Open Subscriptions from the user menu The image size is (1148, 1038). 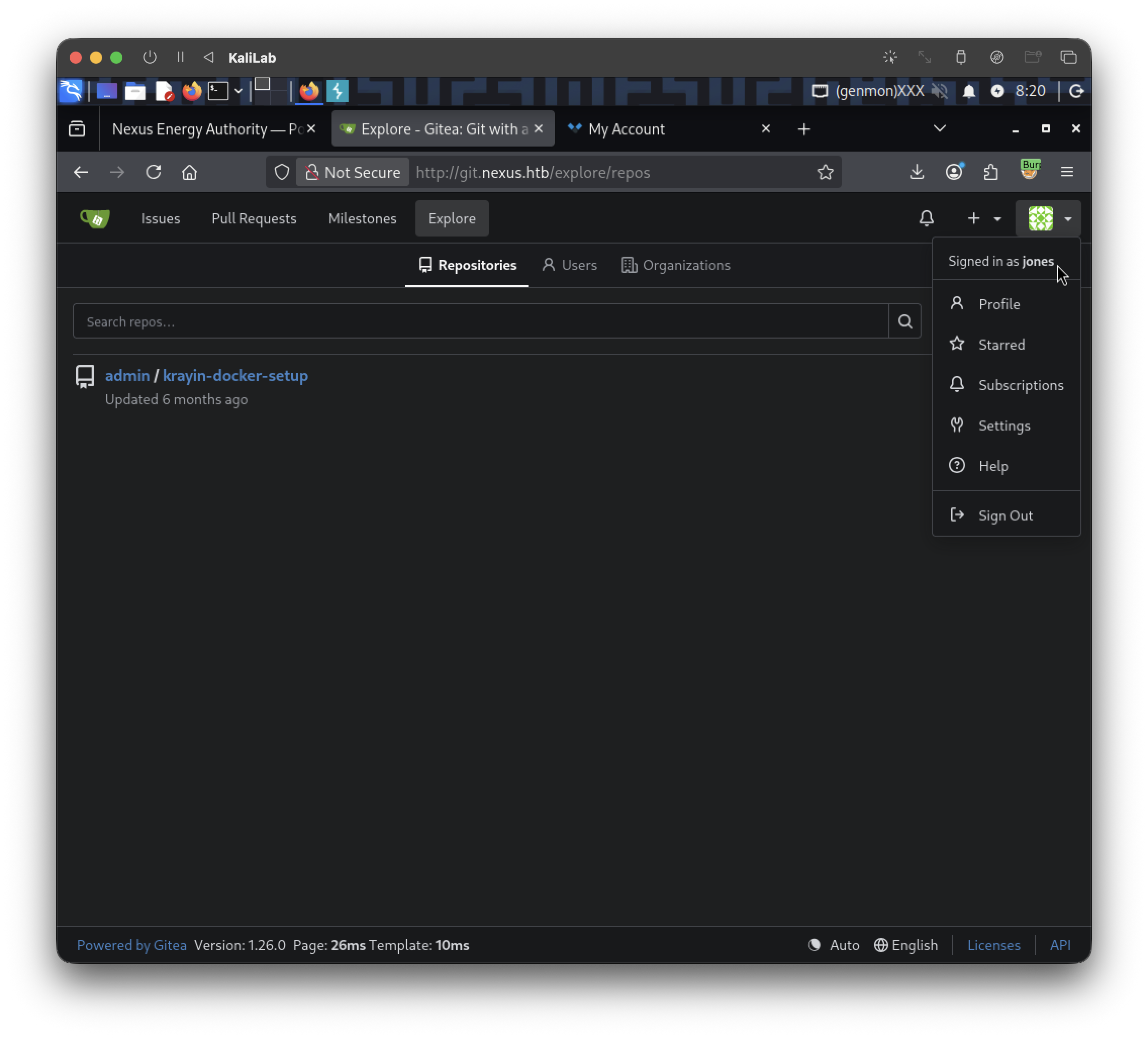click(x=1006, y=385)
